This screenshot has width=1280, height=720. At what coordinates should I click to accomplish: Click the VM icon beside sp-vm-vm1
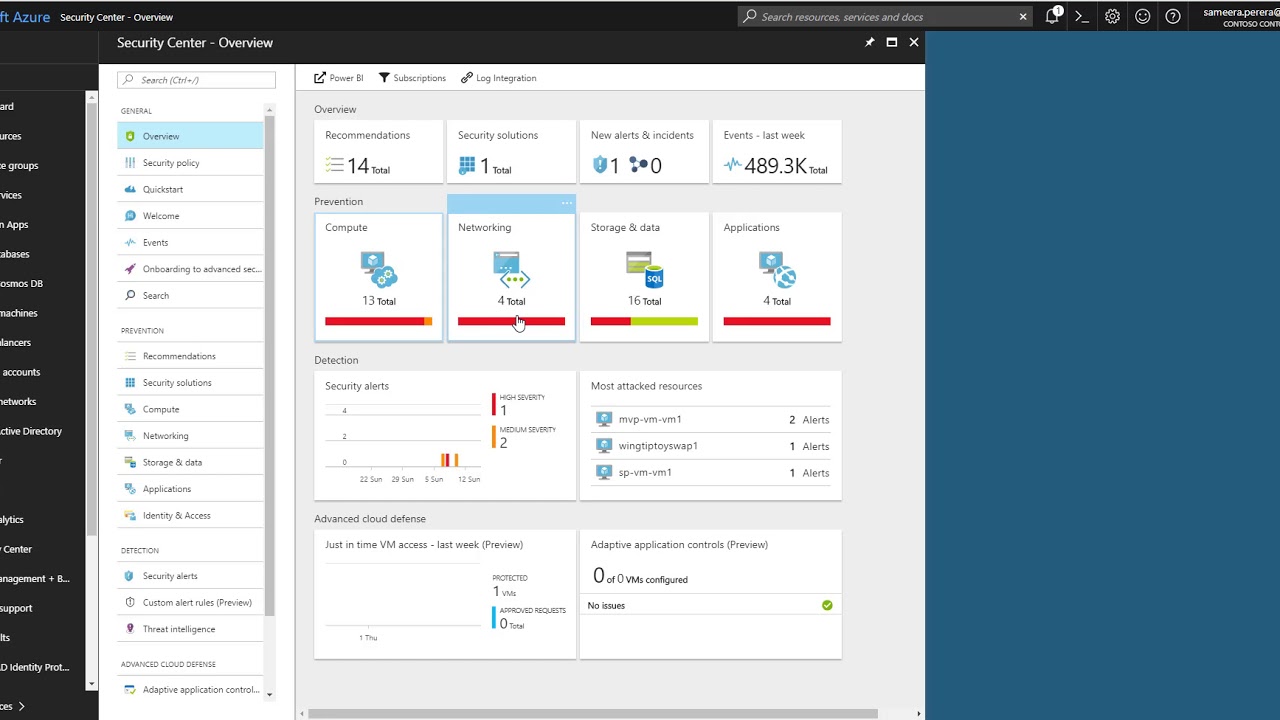[x=603, y=472]
